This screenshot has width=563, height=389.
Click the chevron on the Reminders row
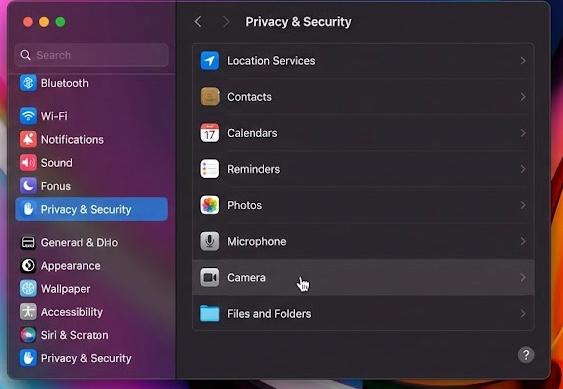coord(523,169)
